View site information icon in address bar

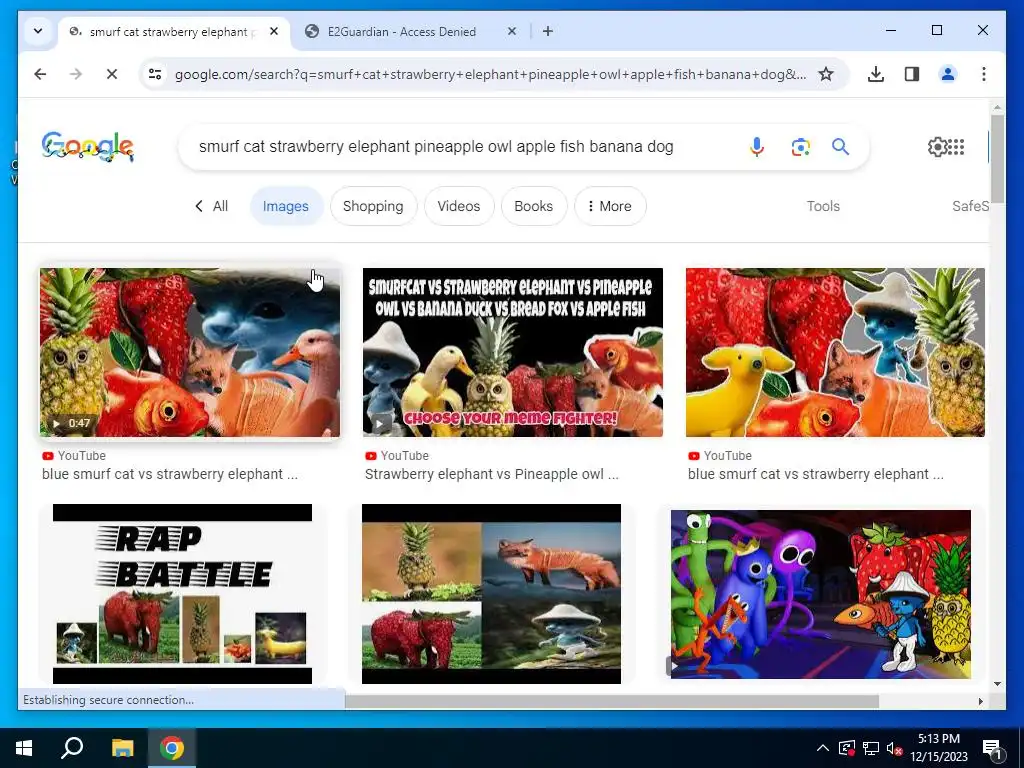[155, 74]
